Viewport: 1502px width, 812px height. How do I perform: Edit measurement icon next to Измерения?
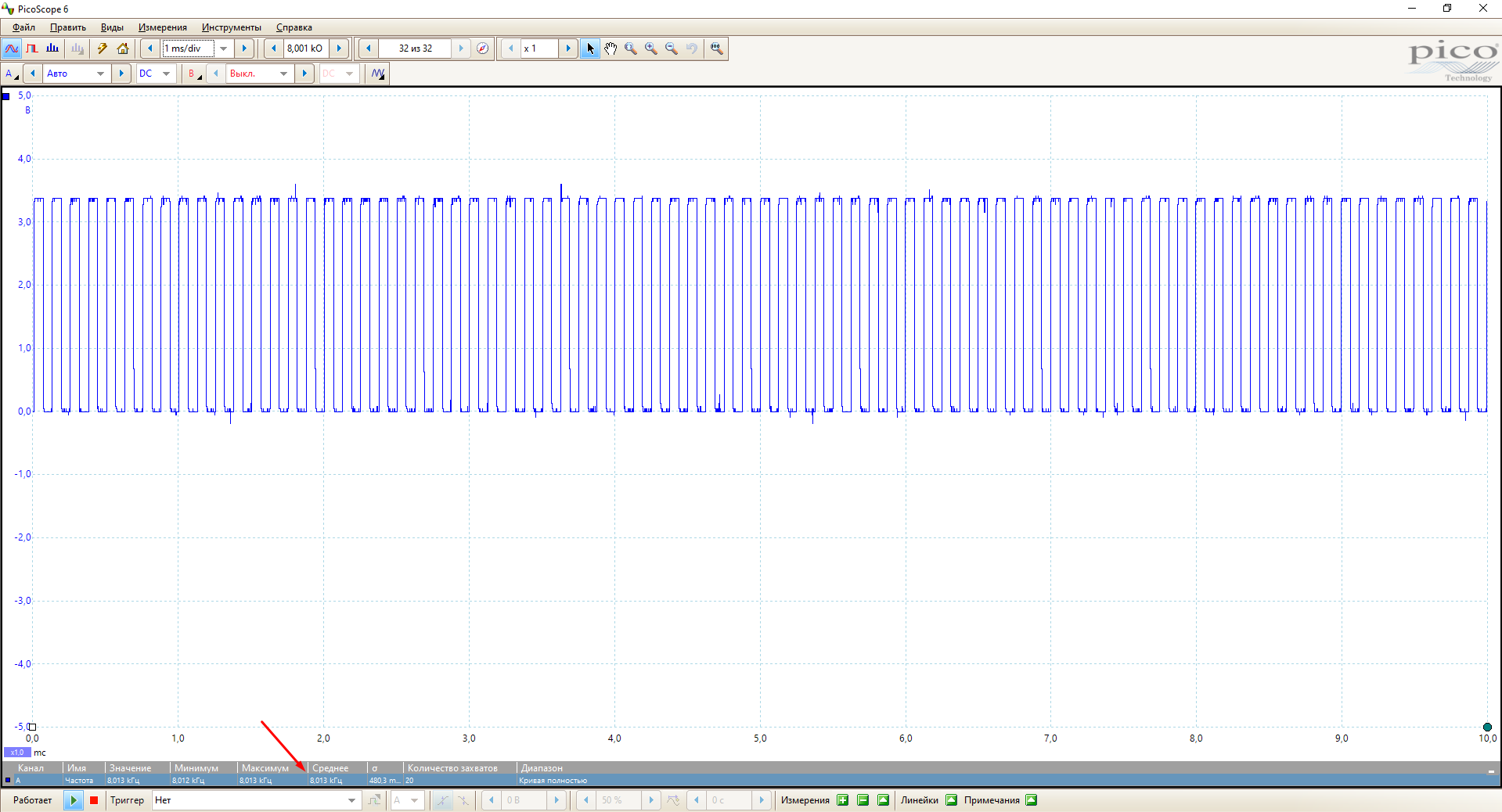pyautogui.click(x=884, y=800)
